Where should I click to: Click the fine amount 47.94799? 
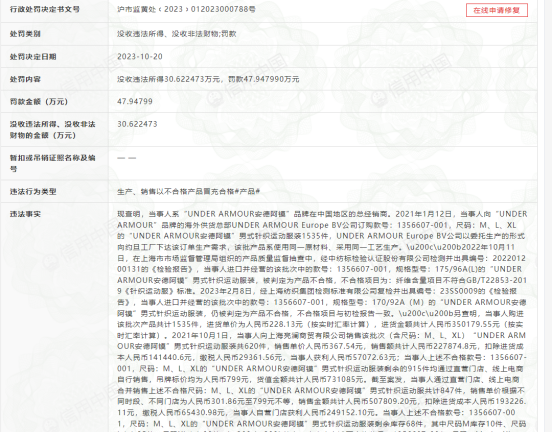tap(135, 101)
